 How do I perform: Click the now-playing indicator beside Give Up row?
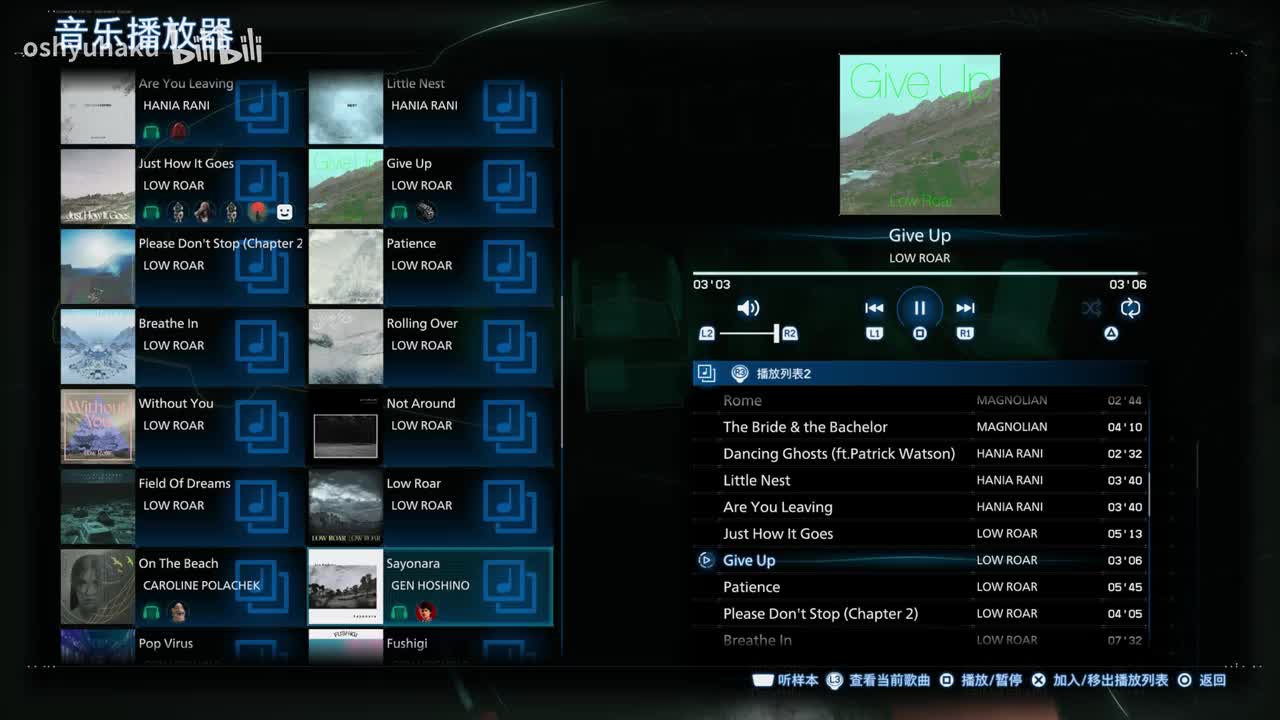point(705,560)
